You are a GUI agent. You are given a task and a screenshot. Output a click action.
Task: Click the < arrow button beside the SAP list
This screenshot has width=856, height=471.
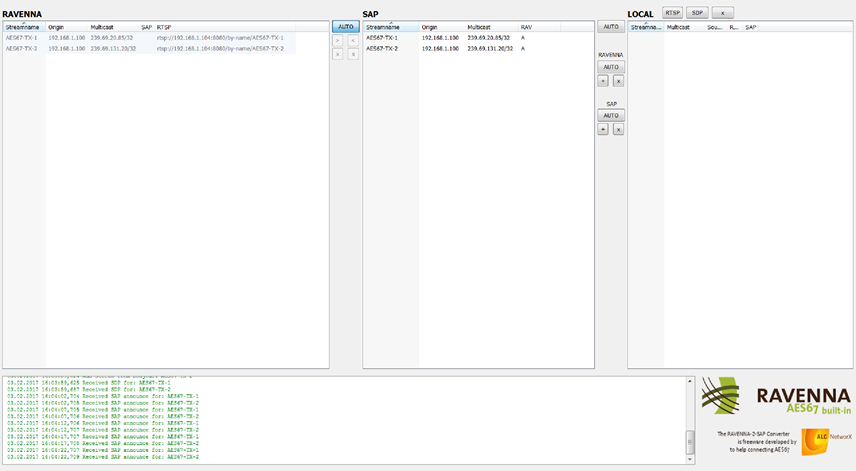(x=353, y=40)
